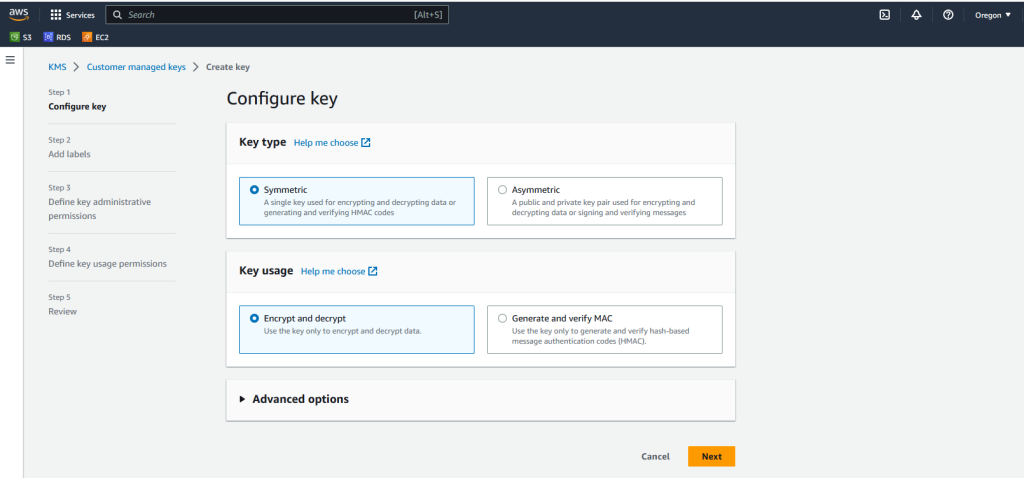The height and width of the screenshot is (478, 1024).
Task: Launch the CloudShell terminal icon
Action: tap(885, 15)
